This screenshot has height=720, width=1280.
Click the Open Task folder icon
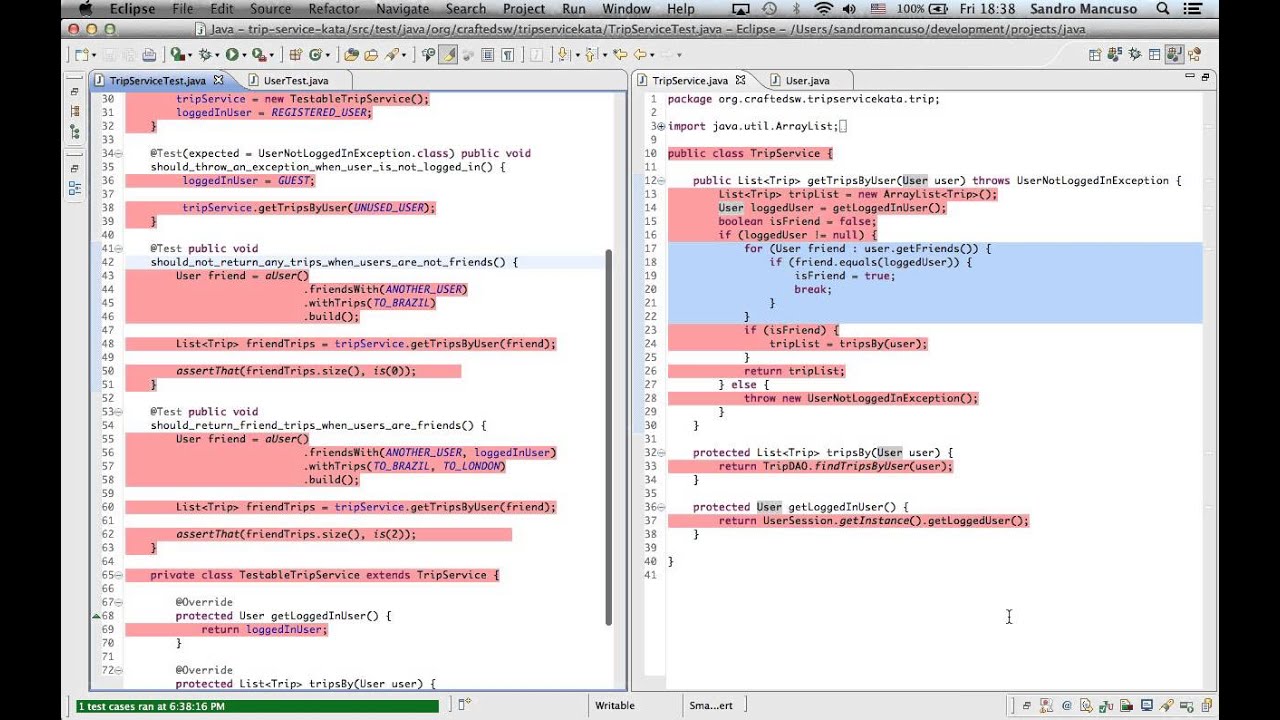pyautogui.click(x=371, y=55)
